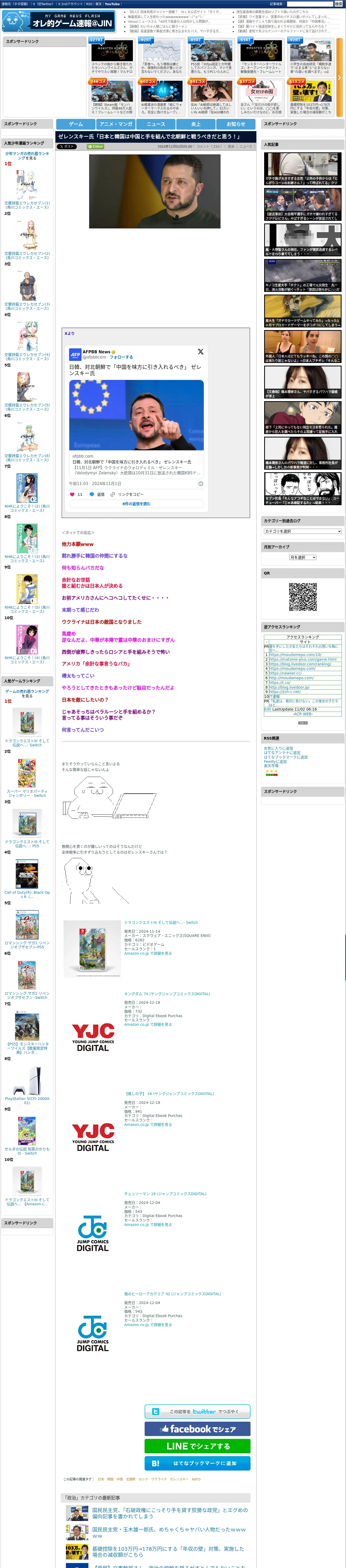Open 127RT Monster Hunter Wilds featured thumbnail
Viewport: 346px width, 1568px height.
pyautogui.click(x=112, y=50)
